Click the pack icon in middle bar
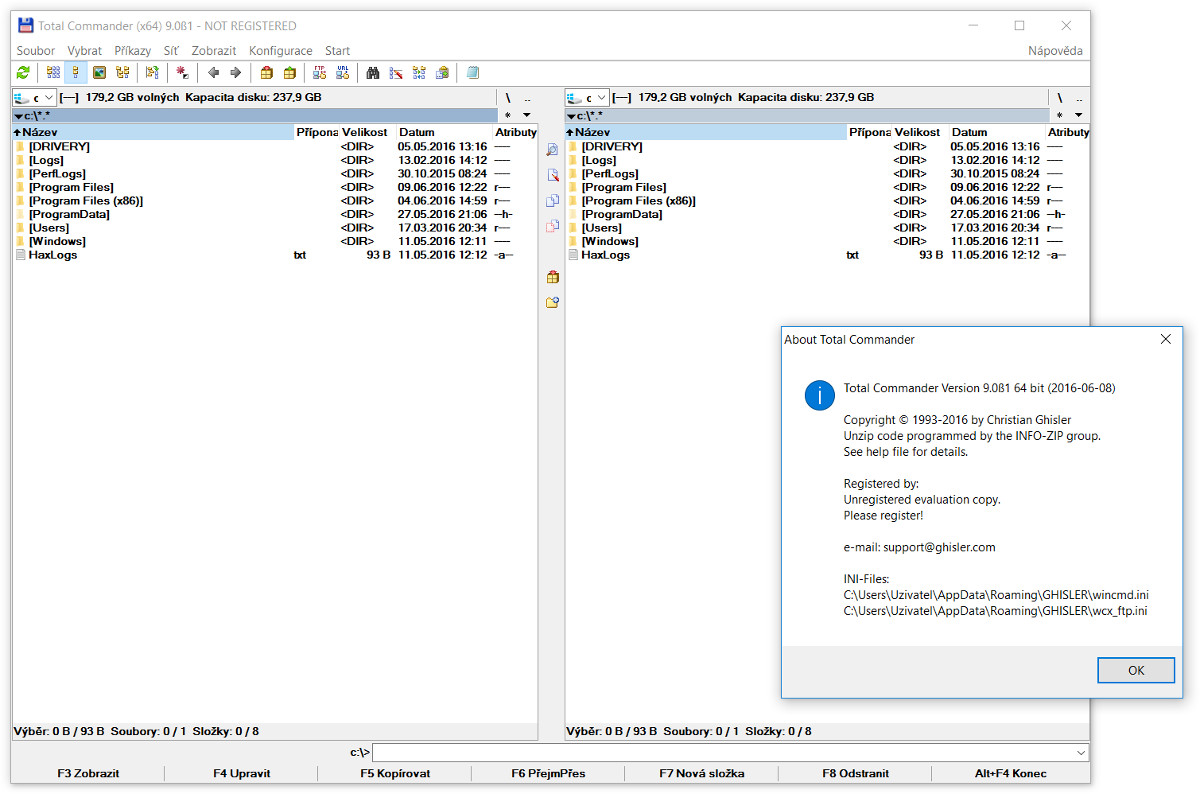Screen dimensions: 1200x794 552,277
